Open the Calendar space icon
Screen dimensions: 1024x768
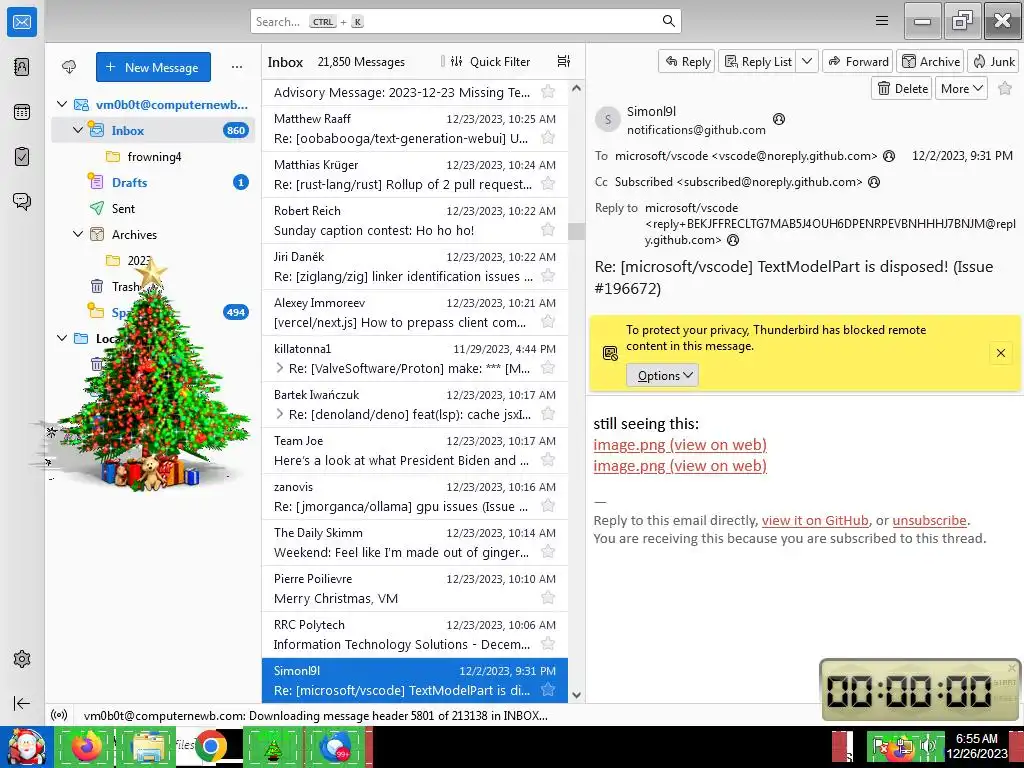tap(22, 112)
